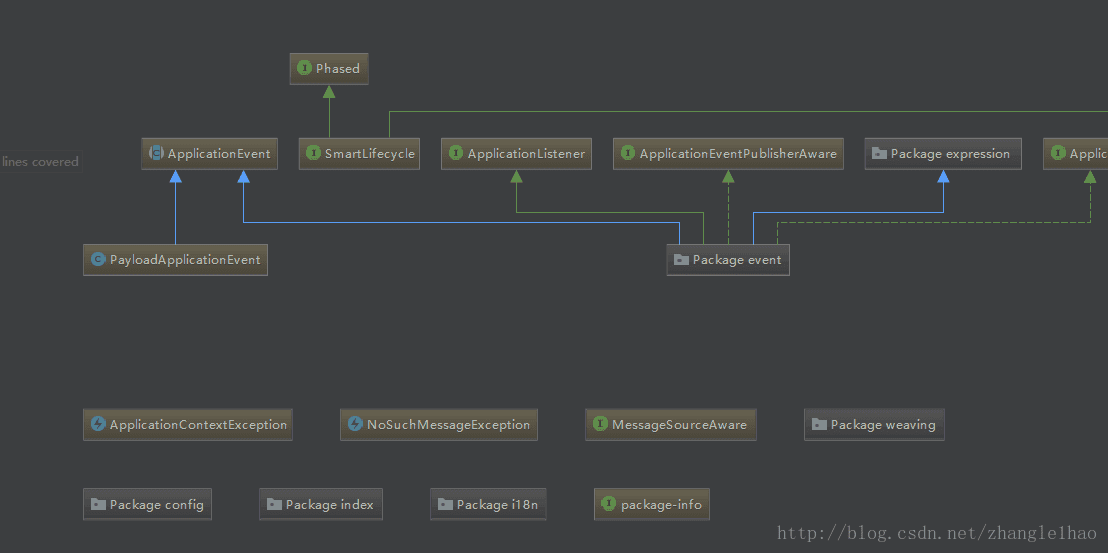This screenshot has height=553, width=1108.
Task: Click the class icon on PayloadApplicationEvent node
Action: (98, 259)
